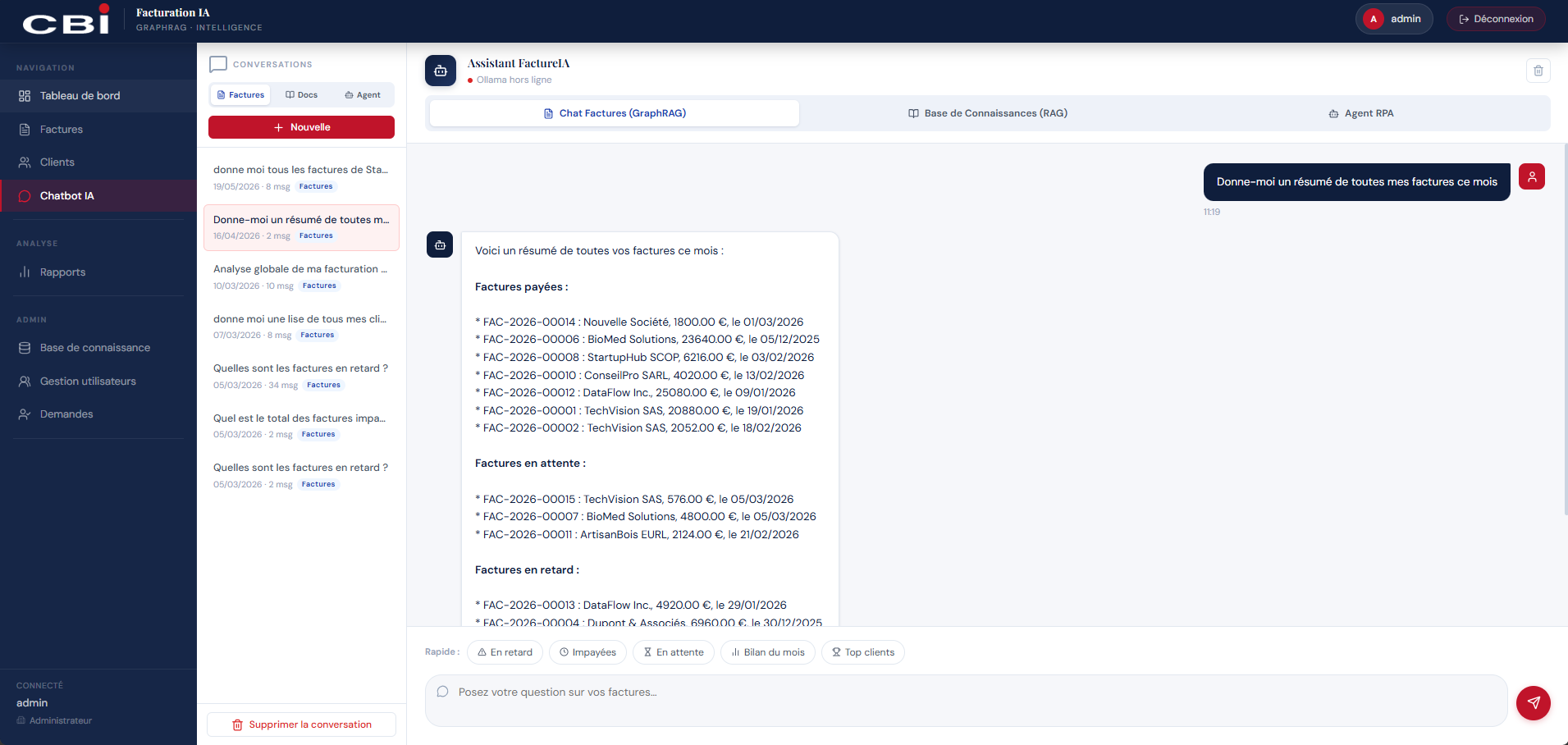Click Supprimer la conversation
Screen dimensions: 1568x745
coord(301,724)
